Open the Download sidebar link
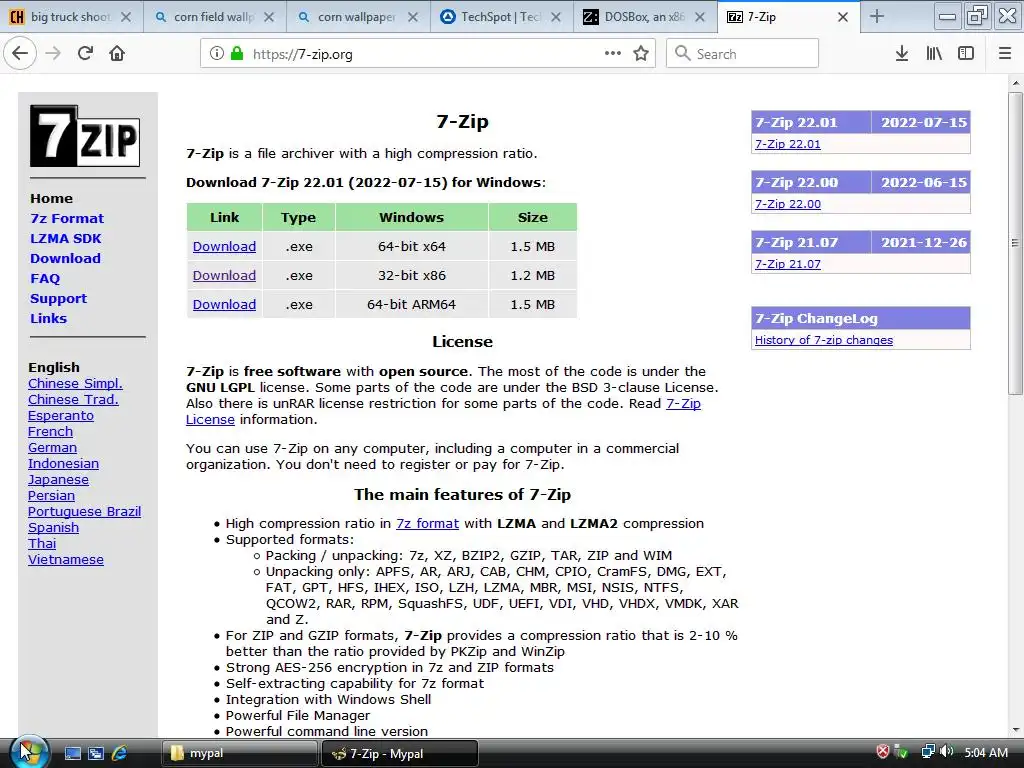The image size is (1024, 768). (65, 258)
